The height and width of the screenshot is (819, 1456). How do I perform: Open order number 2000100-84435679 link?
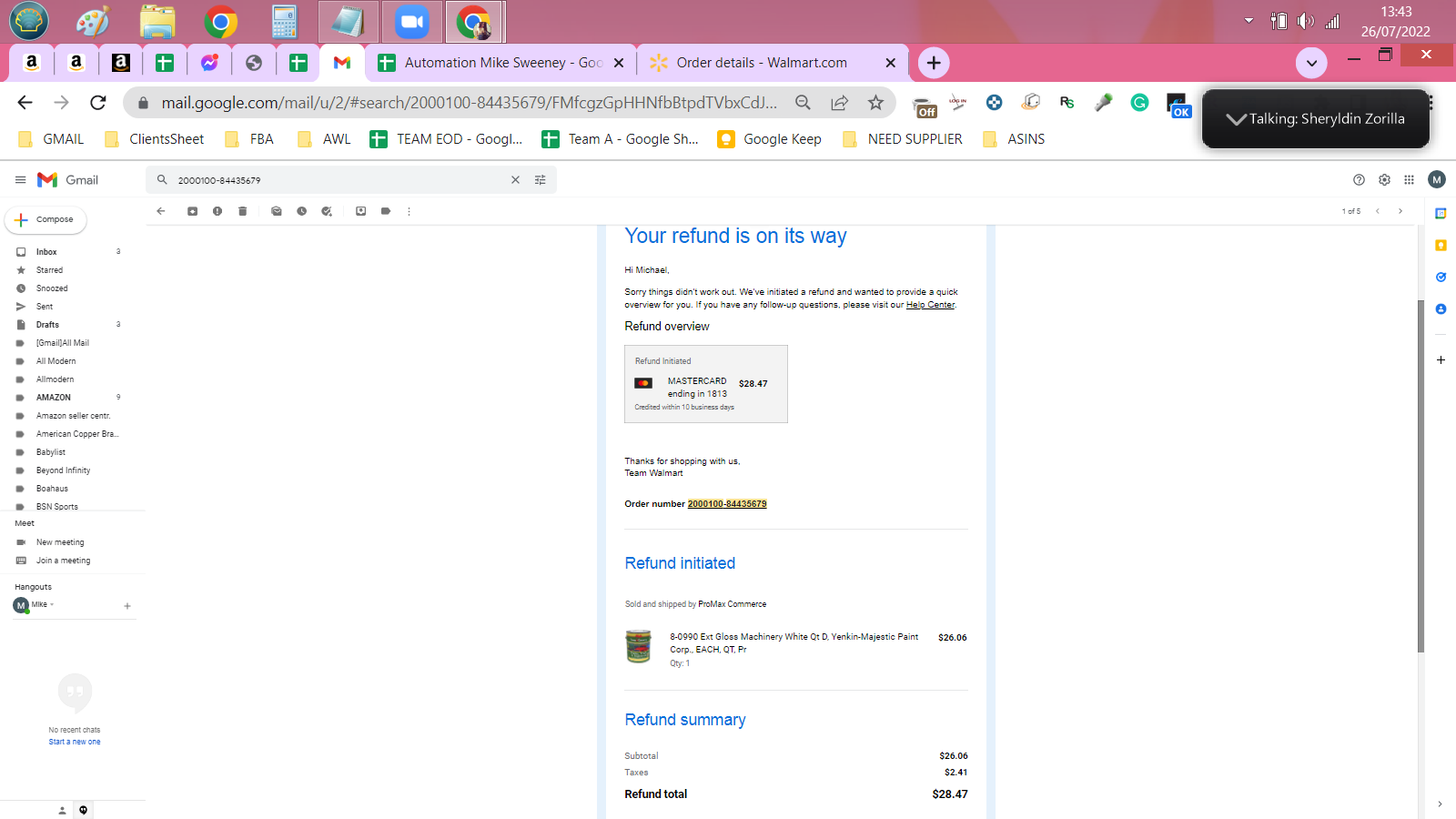pos(727,504)
